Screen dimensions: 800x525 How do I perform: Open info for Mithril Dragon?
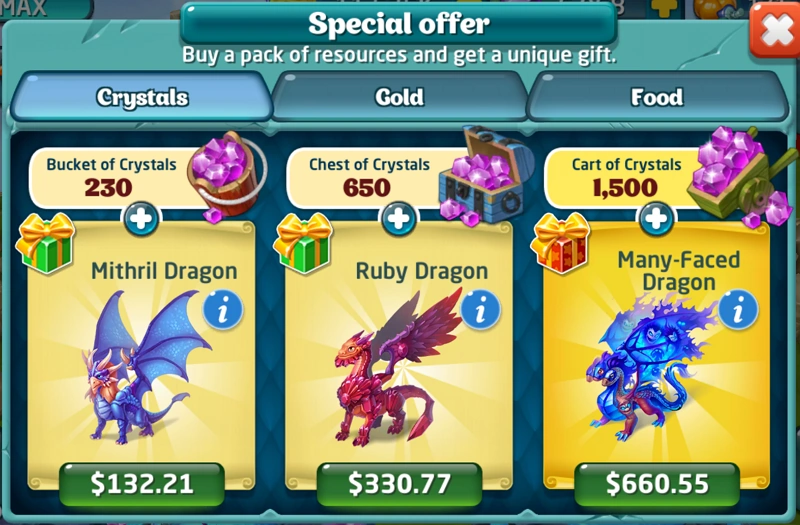pos(222,310)
